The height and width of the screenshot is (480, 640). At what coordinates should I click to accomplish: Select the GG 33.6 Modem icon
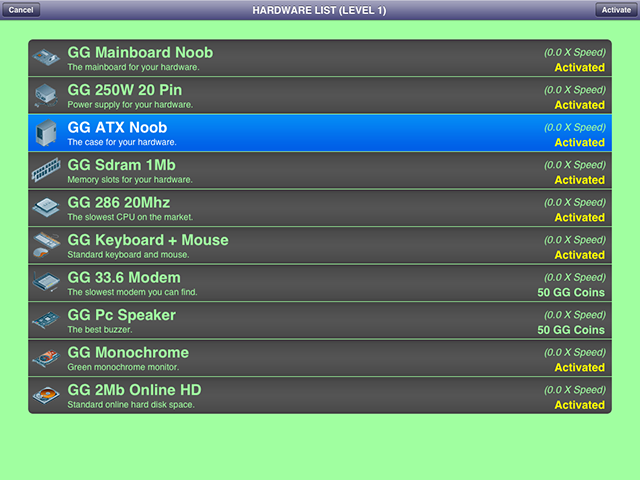pos(46,282)
